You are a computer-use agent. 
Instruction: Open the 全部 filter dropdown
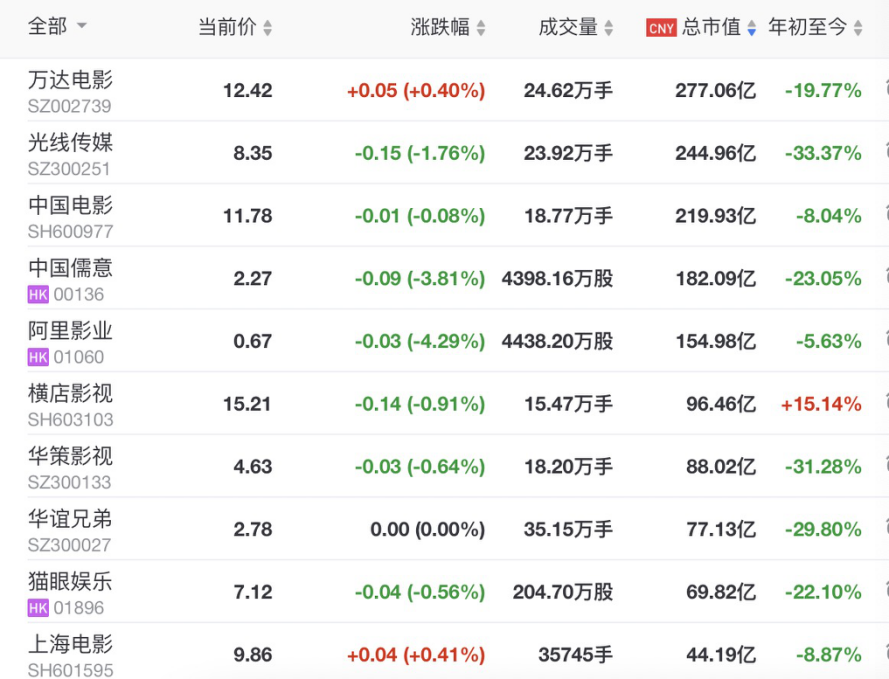click(x=81, y=27)
